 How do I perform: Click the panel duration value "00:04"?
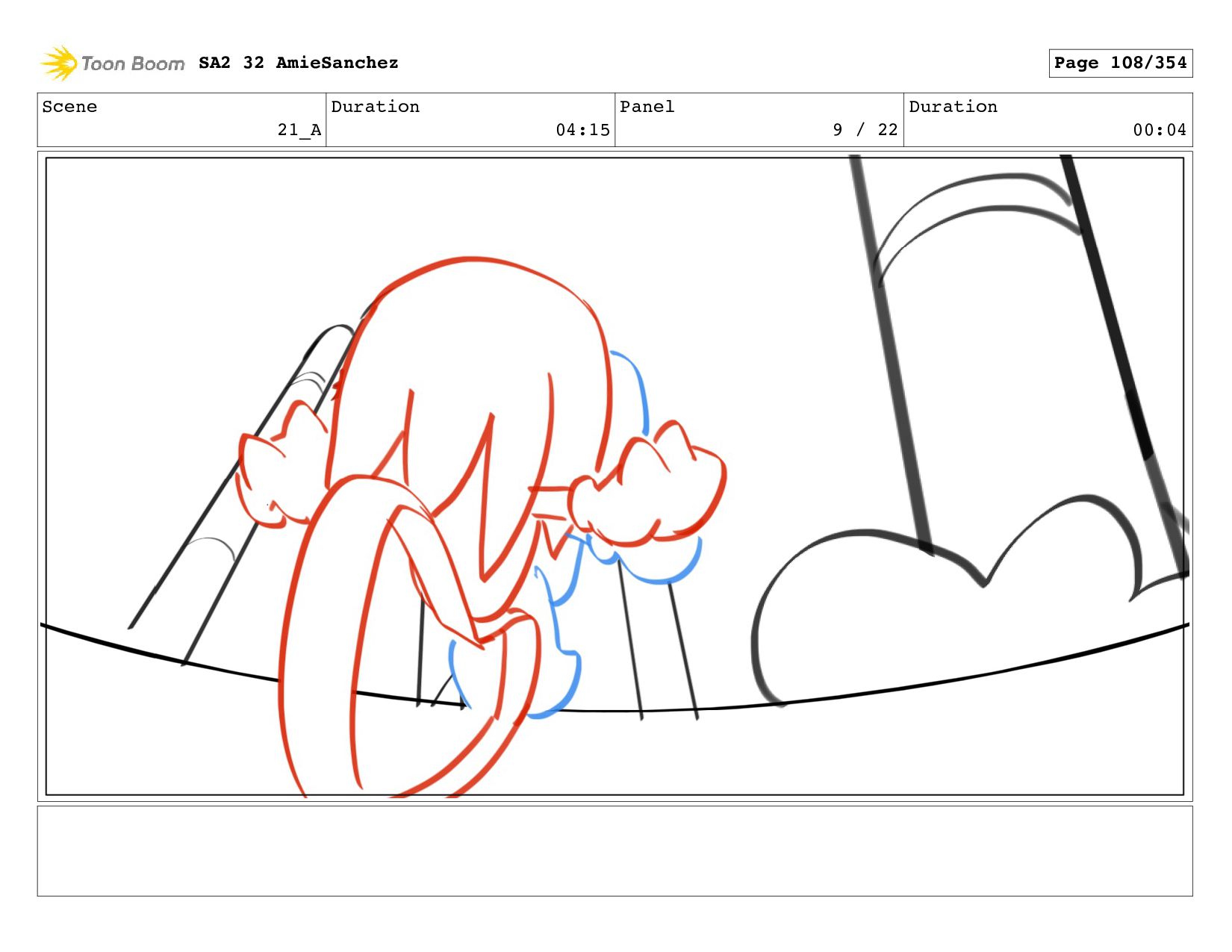click(1160, 130)
